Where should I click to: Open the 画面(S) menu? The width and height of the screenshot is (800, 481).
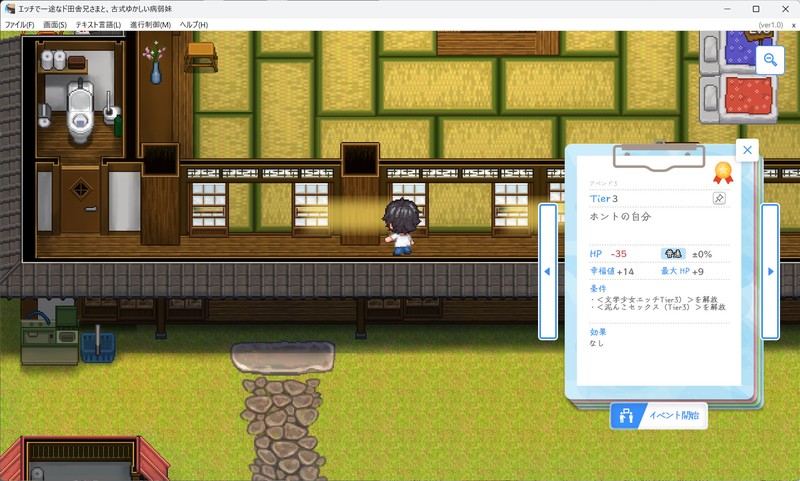[x=55, y=24]
